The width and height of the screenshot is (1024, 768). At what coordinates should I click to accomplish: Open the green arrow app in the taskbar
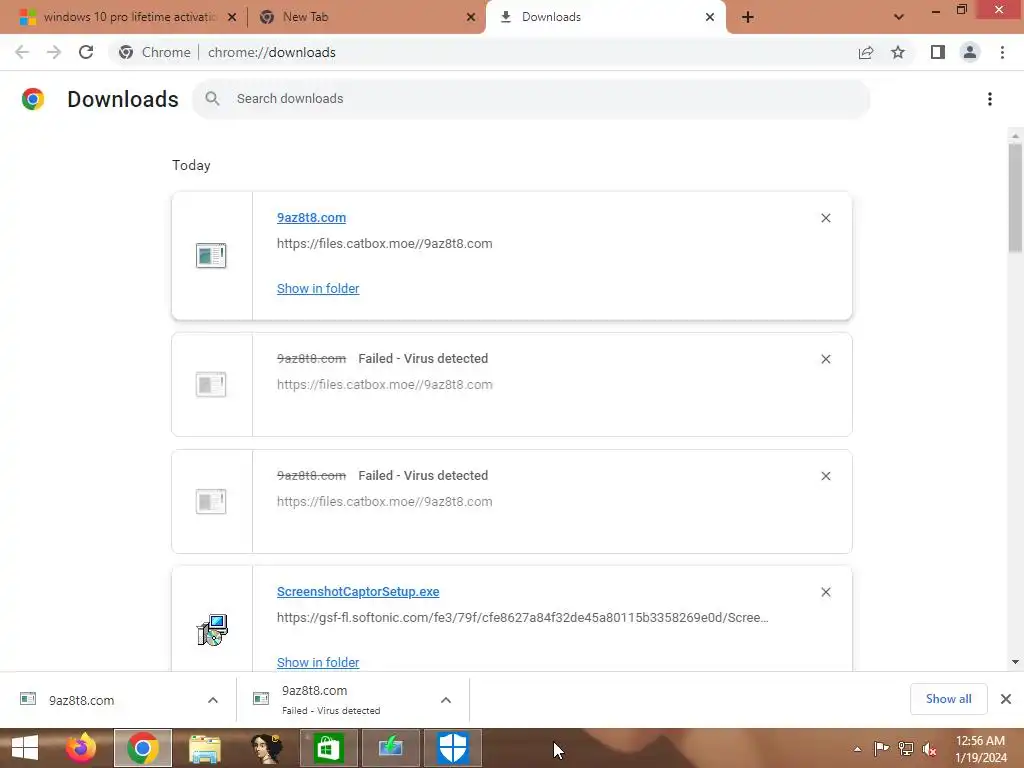click(391, 748)
